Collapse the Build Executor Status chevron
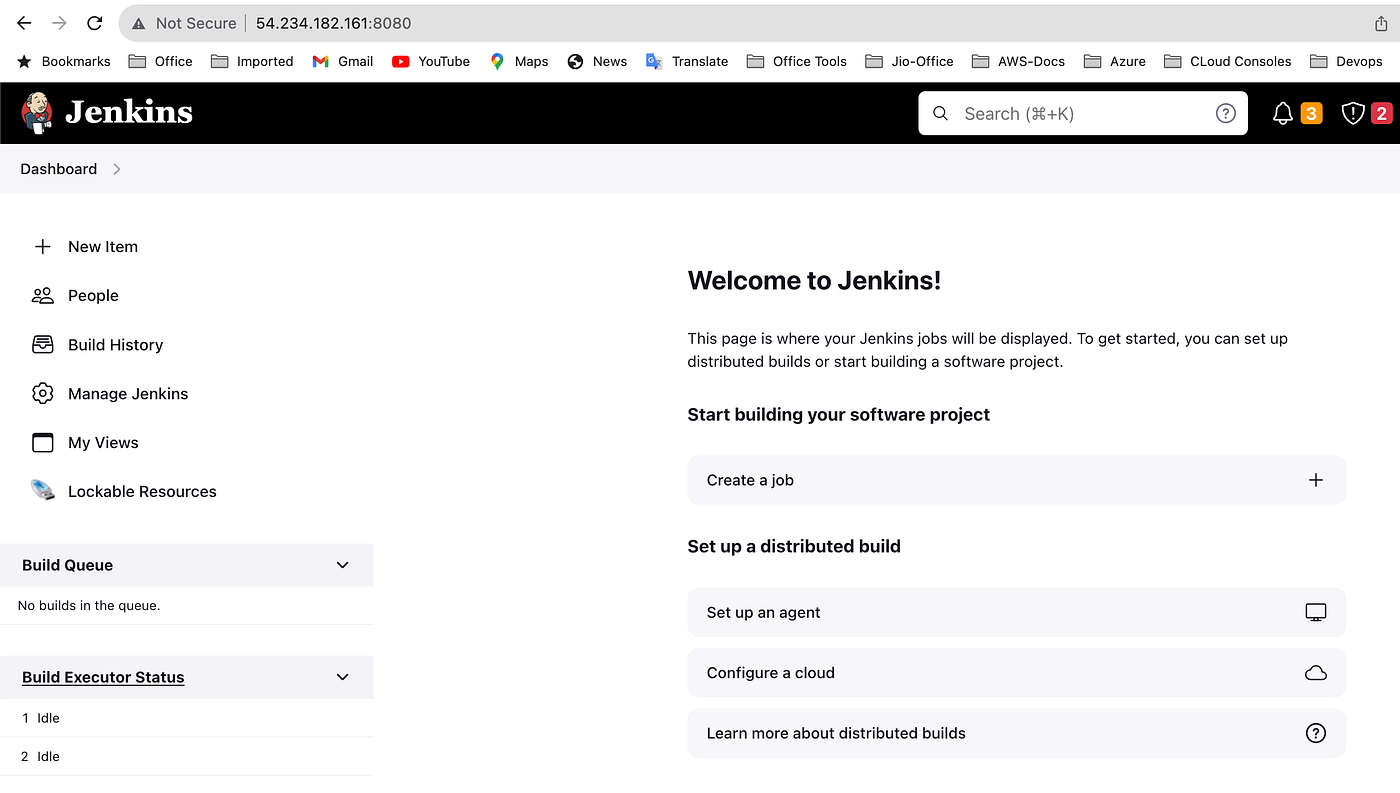 click(x=343, y=677)
